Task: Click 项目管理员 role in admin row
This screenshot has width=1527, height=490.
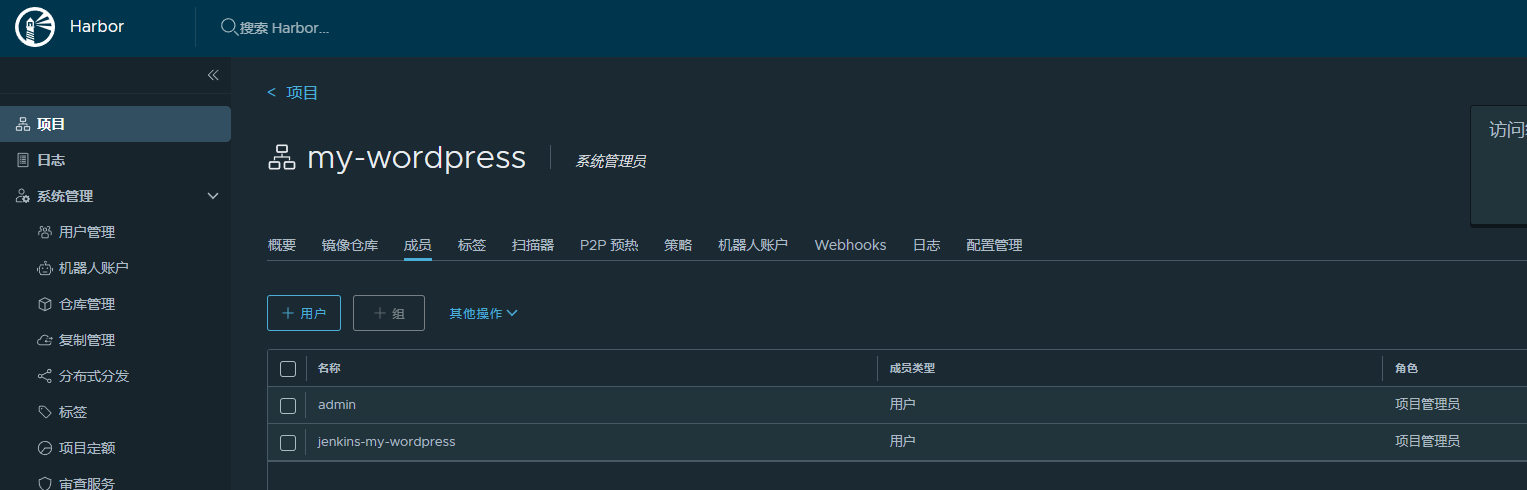Action: [x=1427, y=405]
